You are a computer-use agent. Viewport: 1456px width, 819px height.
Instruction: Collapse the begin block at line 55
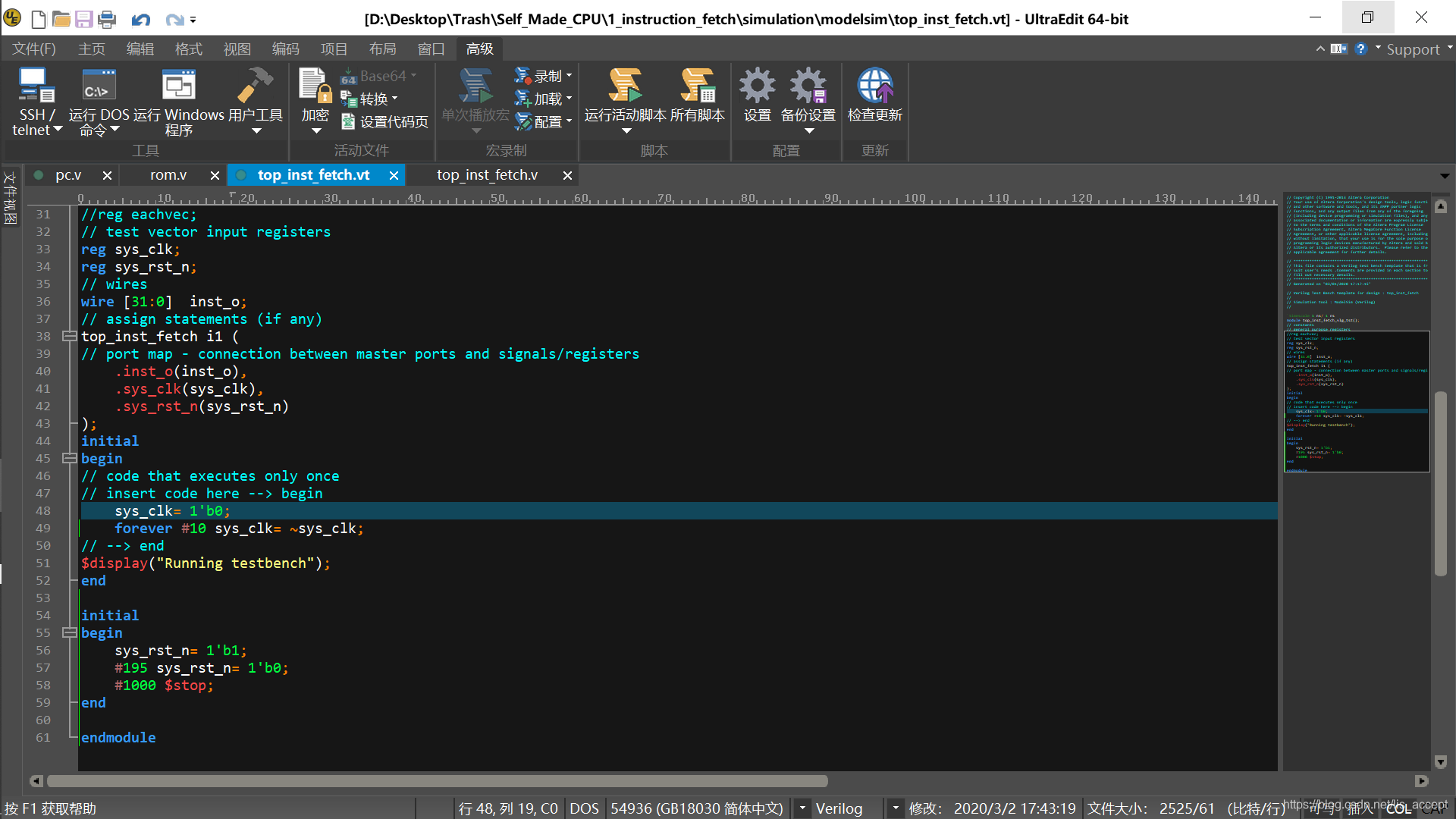coord(69,632)
